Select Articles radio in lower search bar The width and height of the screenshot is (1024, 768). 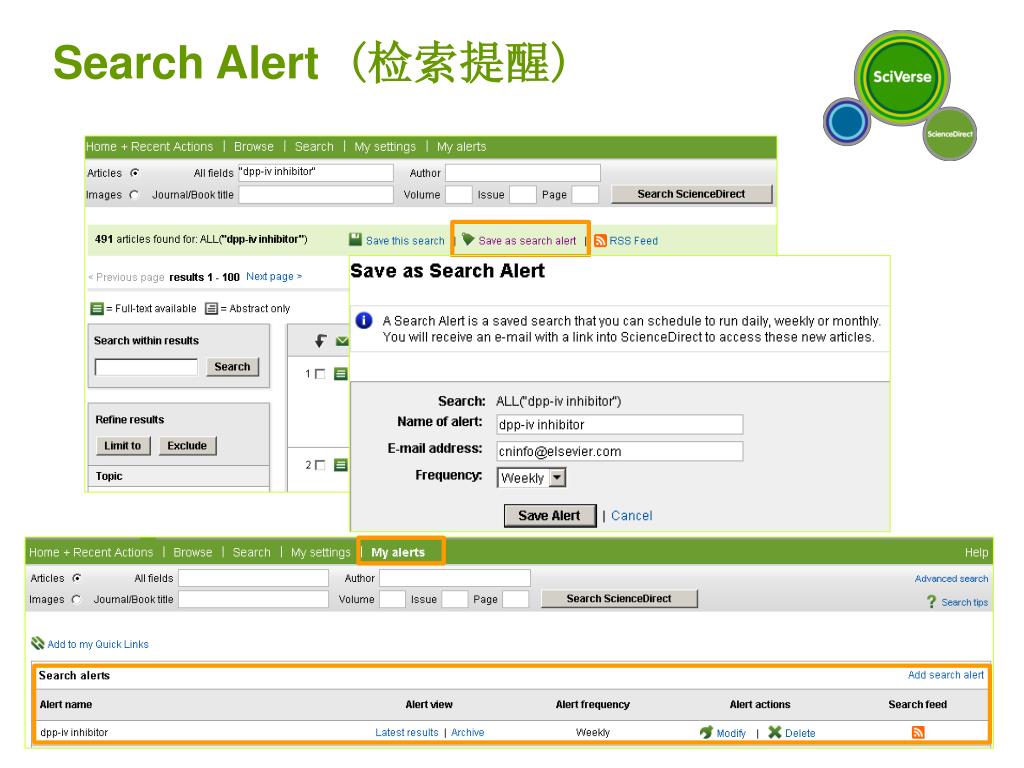coord(77,578)
